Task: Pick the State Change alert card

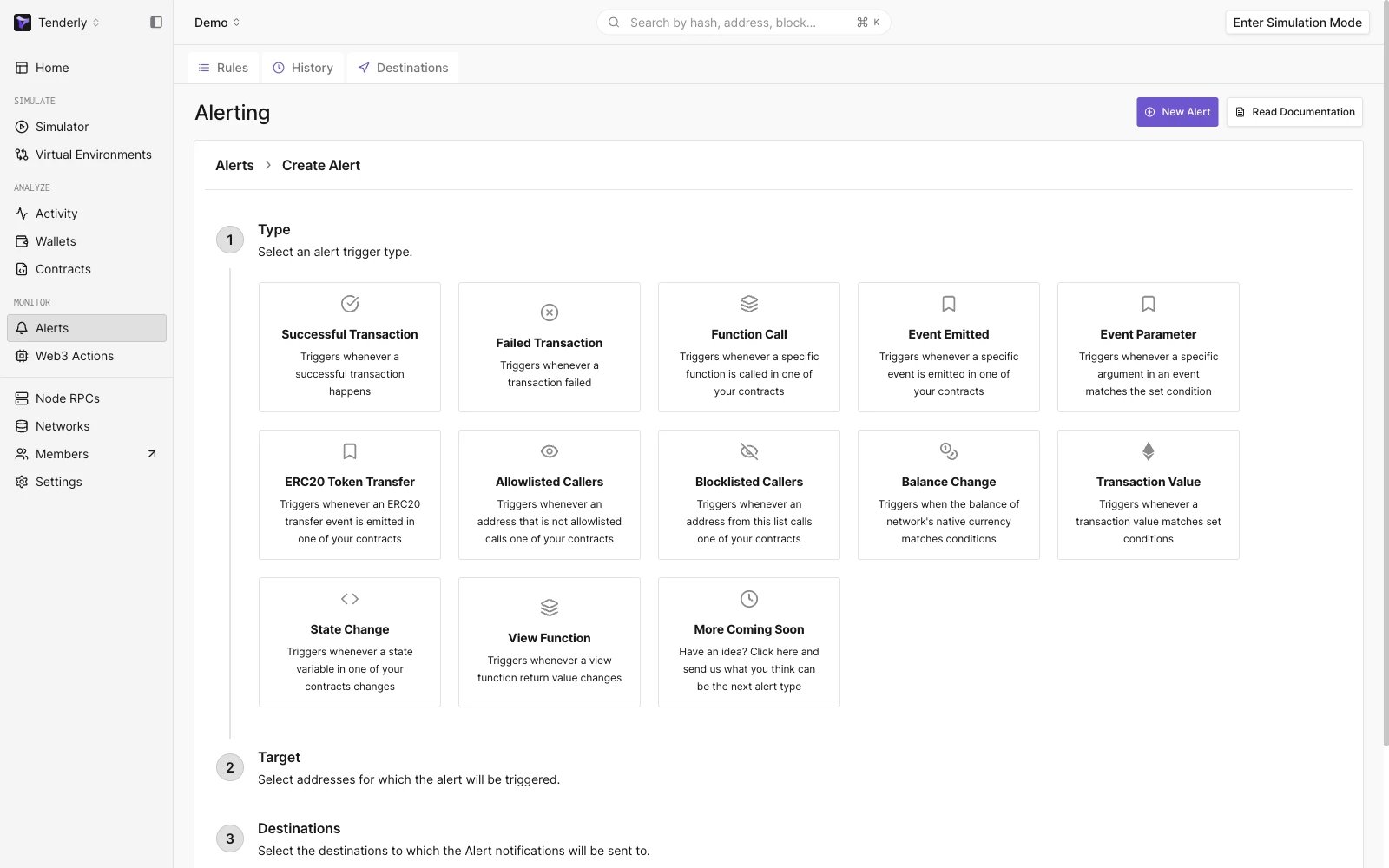Action: pos(350,642)
